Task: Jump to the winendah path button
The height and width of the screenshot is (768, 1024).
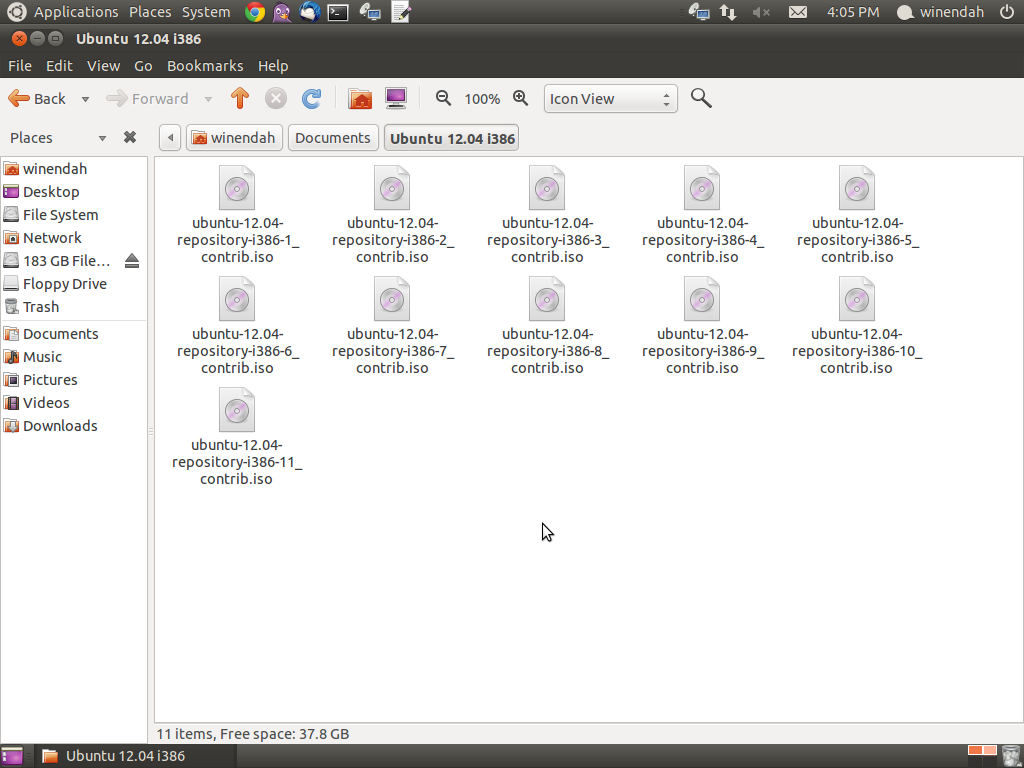Action: coord(234,138)
